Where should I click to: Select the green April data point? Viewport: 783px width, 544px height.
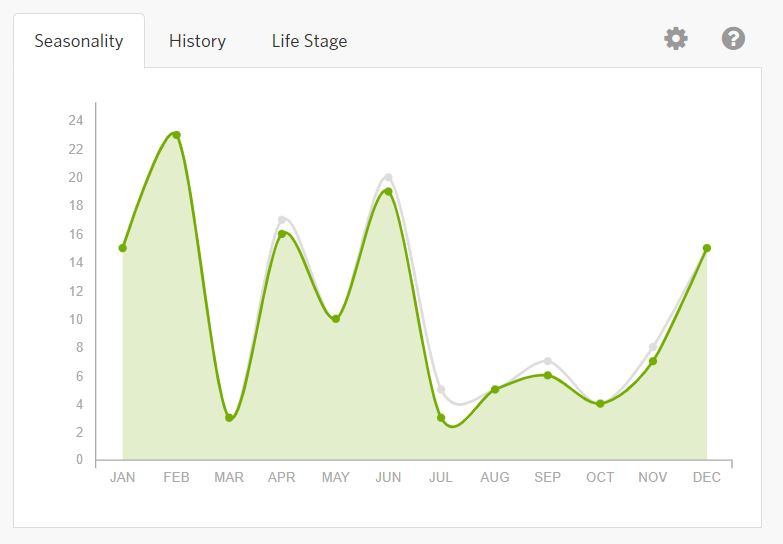[x=282, y=234]
